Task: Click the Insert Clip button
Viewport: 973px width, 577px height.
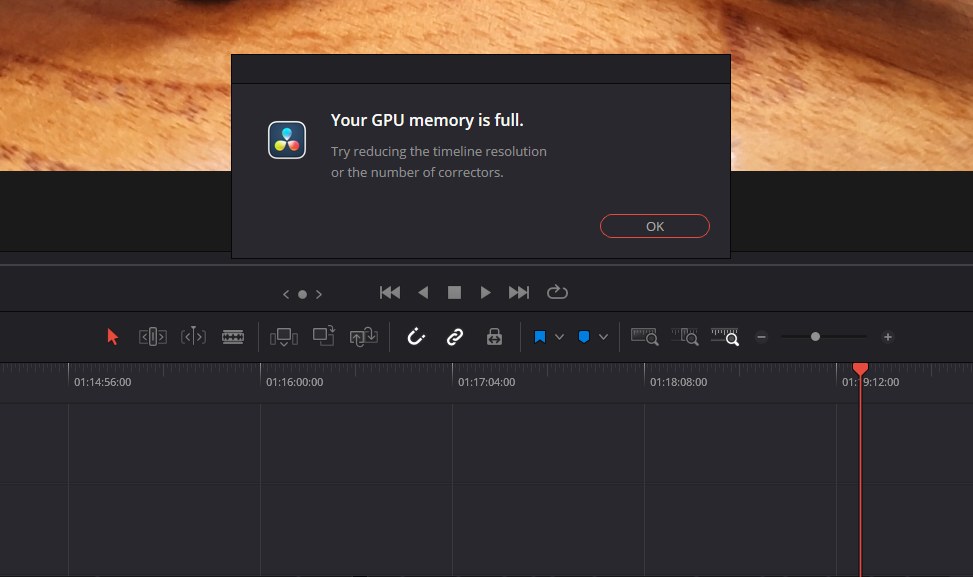Action: (284, 337)
